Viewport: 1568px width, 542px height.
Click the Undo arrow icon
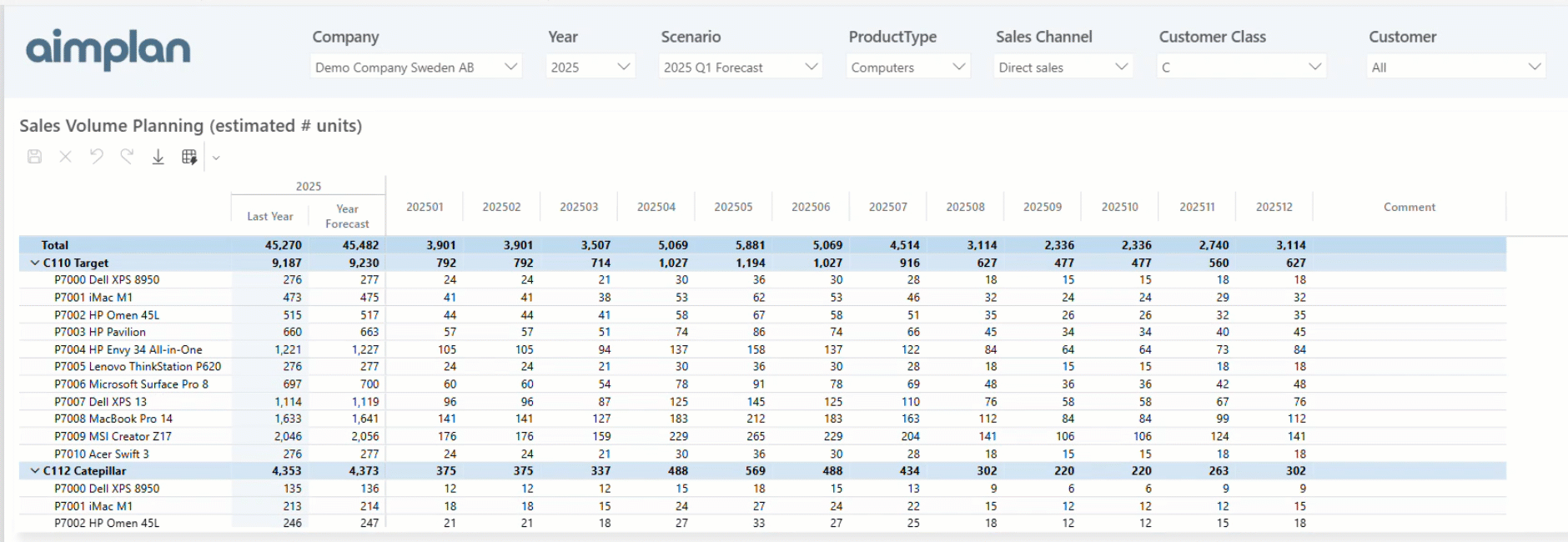(97, 157)
